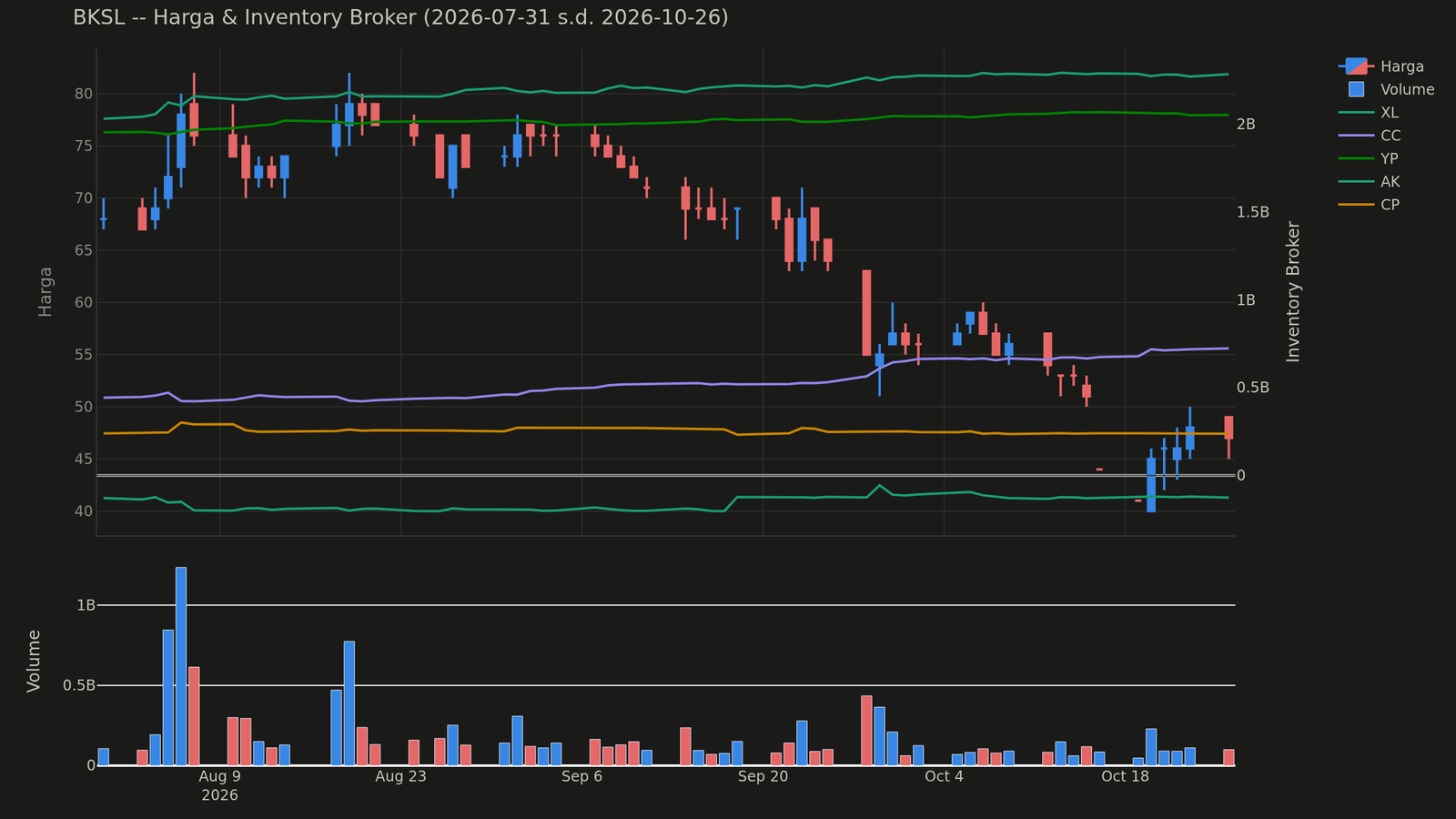Viewport: 1456px width, 819px height.
Task: Hide the XL broker line via legend
Action: tap(1369, 113)
